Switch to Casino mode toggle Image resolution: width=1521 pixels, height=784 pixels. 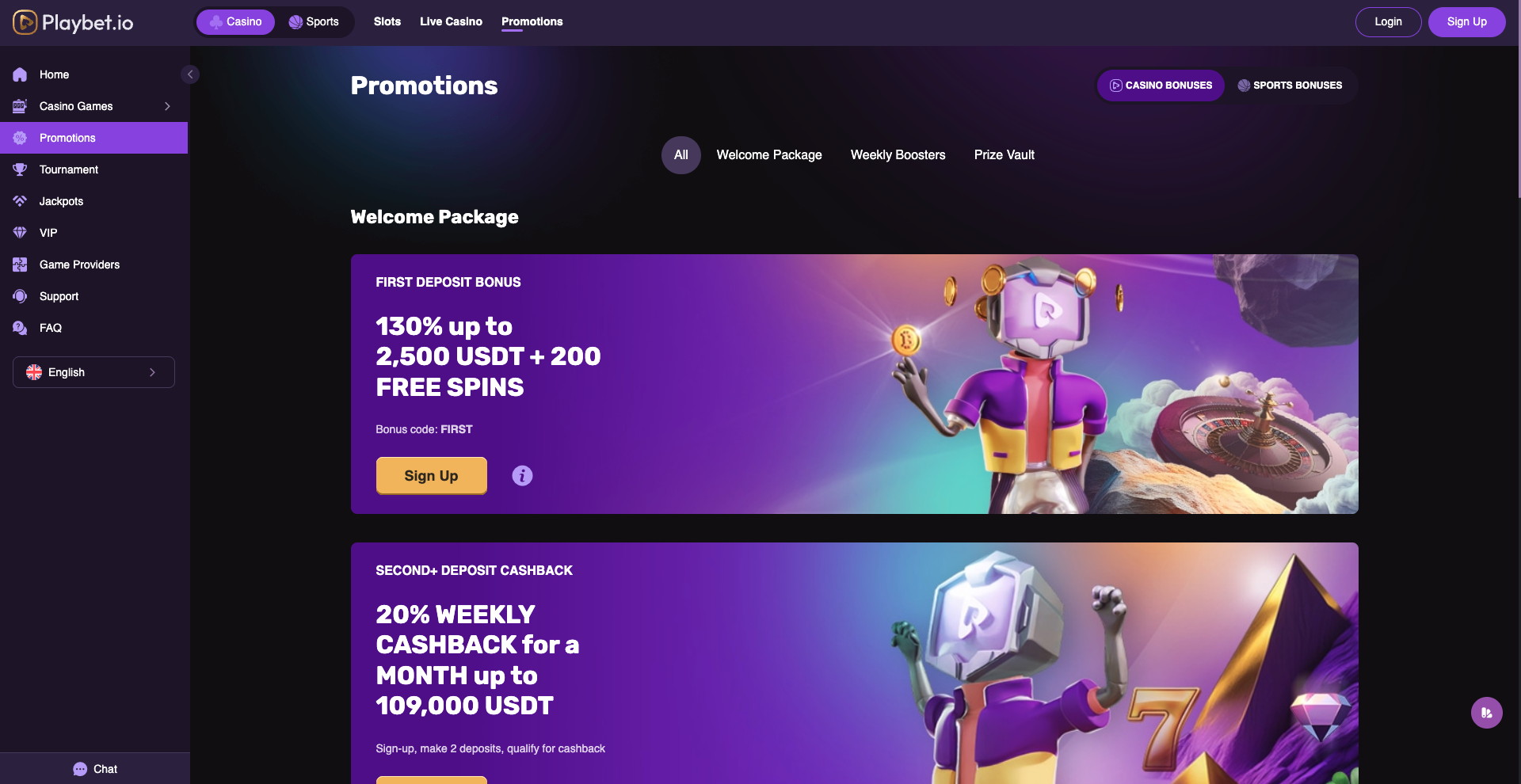[x=235, y=22]
